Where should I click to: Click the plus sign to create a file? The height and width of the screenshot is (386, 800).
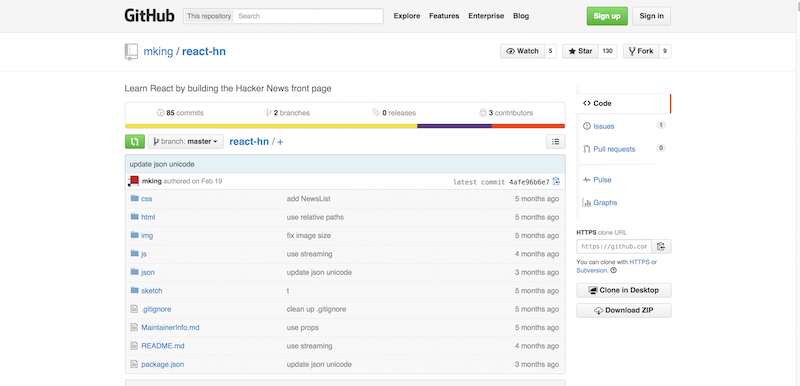pyautogui.click(x=280, y=142)
